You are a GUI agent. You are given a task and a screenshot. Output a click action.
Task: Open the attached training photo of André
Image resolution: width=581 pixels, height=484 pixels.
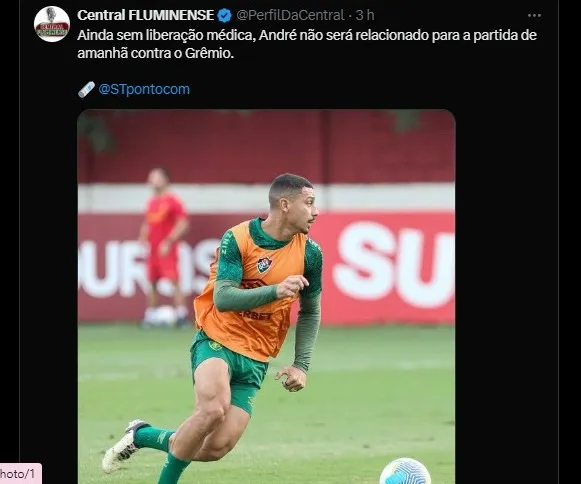266,296
